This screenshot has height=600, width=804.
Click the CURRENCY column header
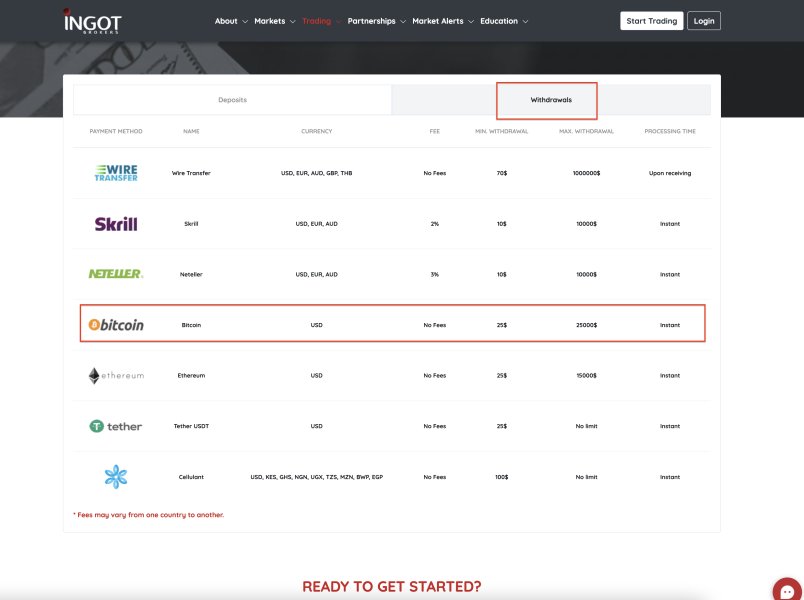click(316, 131)
